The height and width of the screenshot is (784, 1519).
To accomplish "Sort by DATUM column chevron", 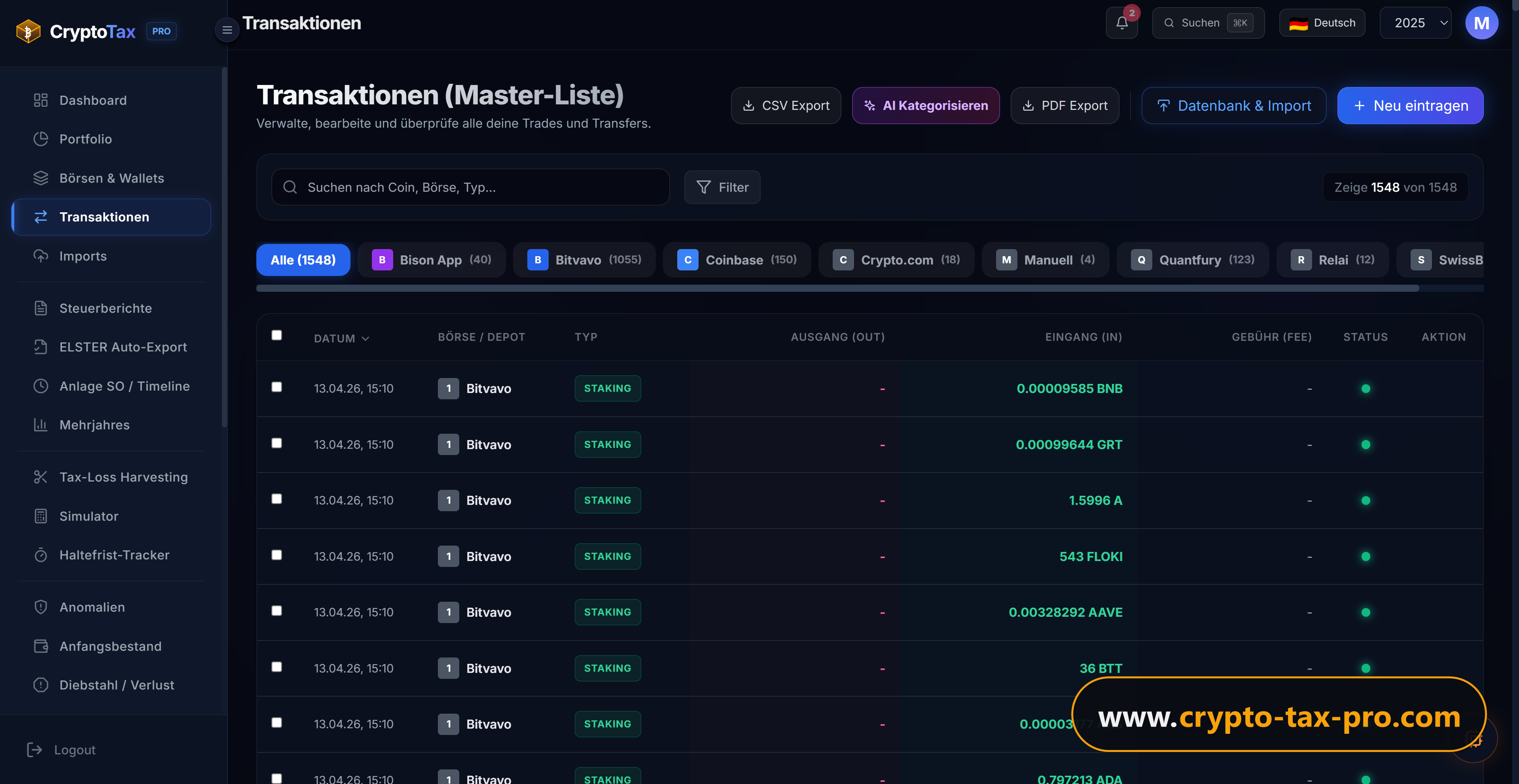I will tap(365, 338).
